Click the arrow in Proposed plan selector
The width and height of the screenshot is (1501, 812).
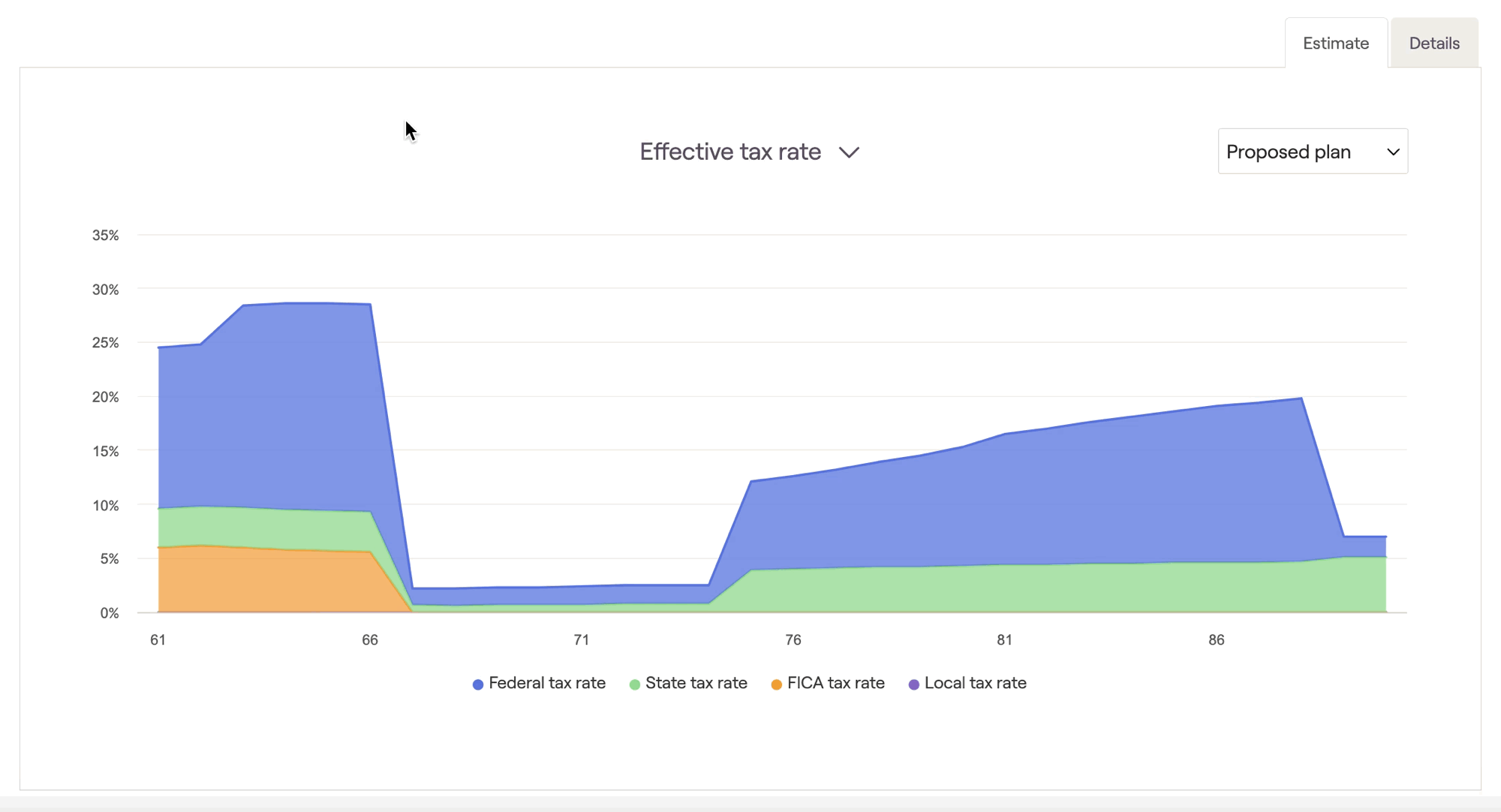coord(1393,152)
